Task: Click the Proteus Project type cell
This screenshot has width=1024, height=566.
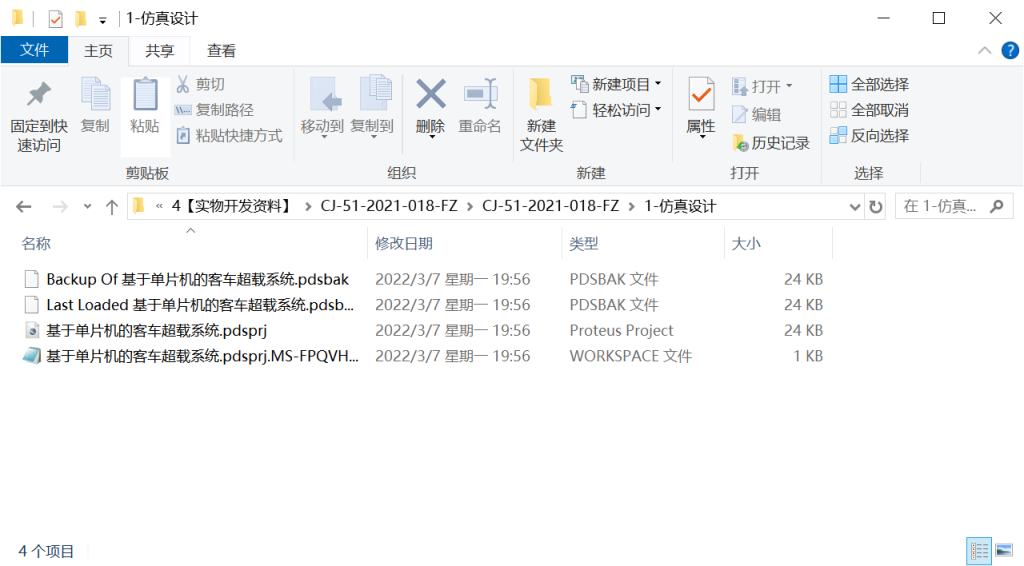Action: pyautogui.click(x=621, y=330)
